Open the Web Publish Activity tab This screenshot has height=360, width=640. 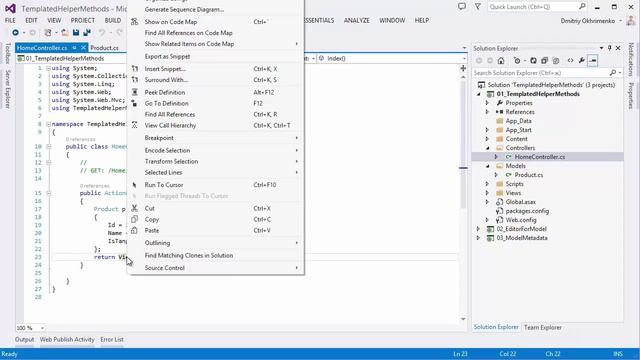pos(67,340)
